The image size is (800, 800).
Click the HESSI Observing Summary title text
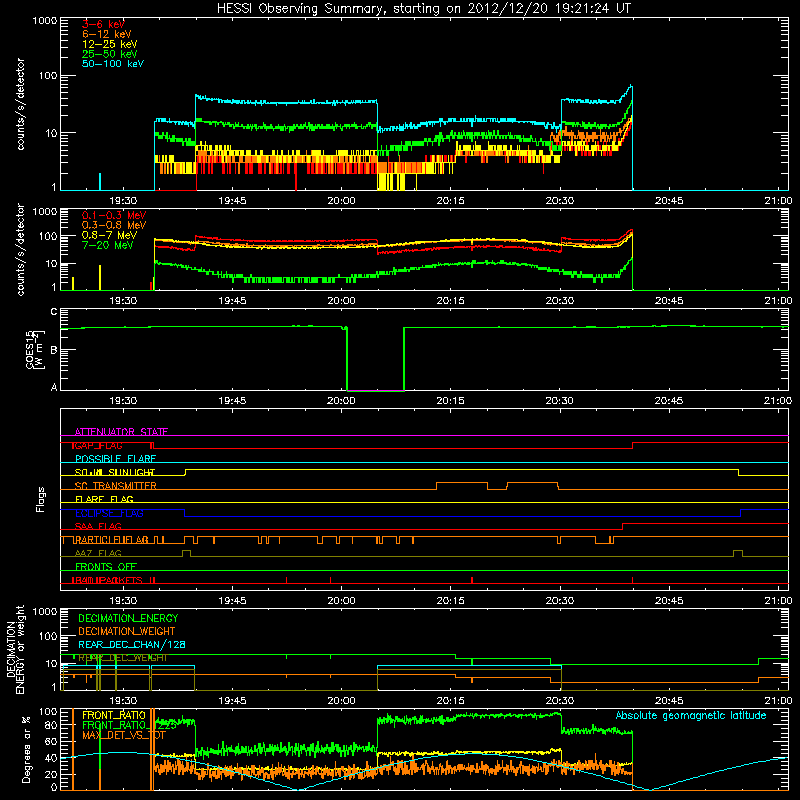(423, 9)
